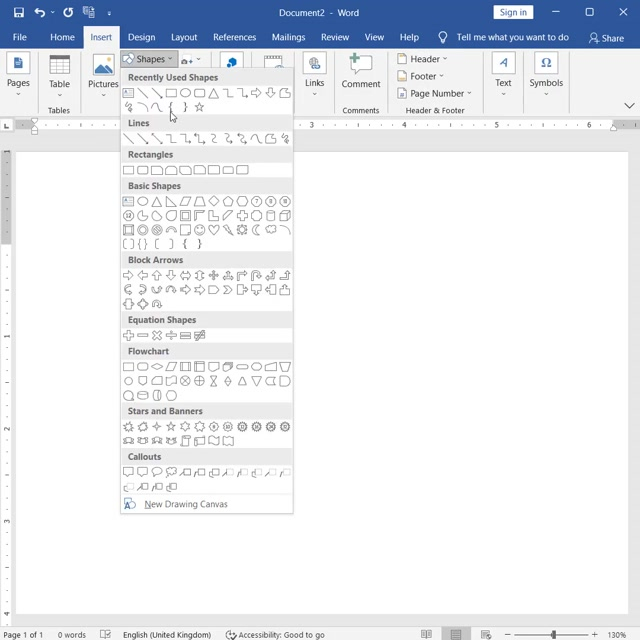
Task: Pick the heart shape in Basic Shapes
Action: tap(214, 230)
